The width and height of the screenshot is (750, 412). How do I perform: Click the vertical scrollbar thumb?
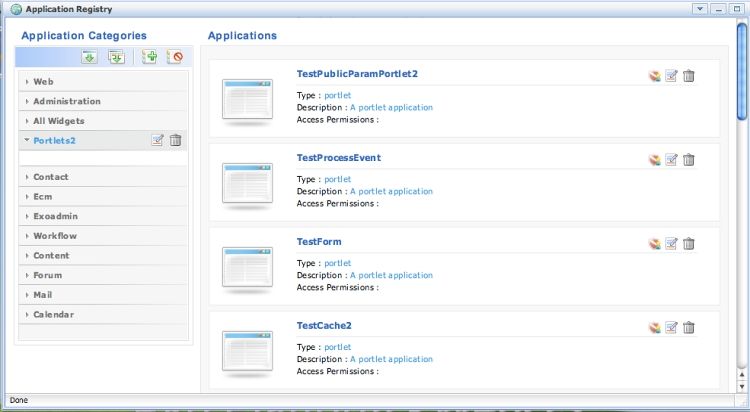coord(742,71)
